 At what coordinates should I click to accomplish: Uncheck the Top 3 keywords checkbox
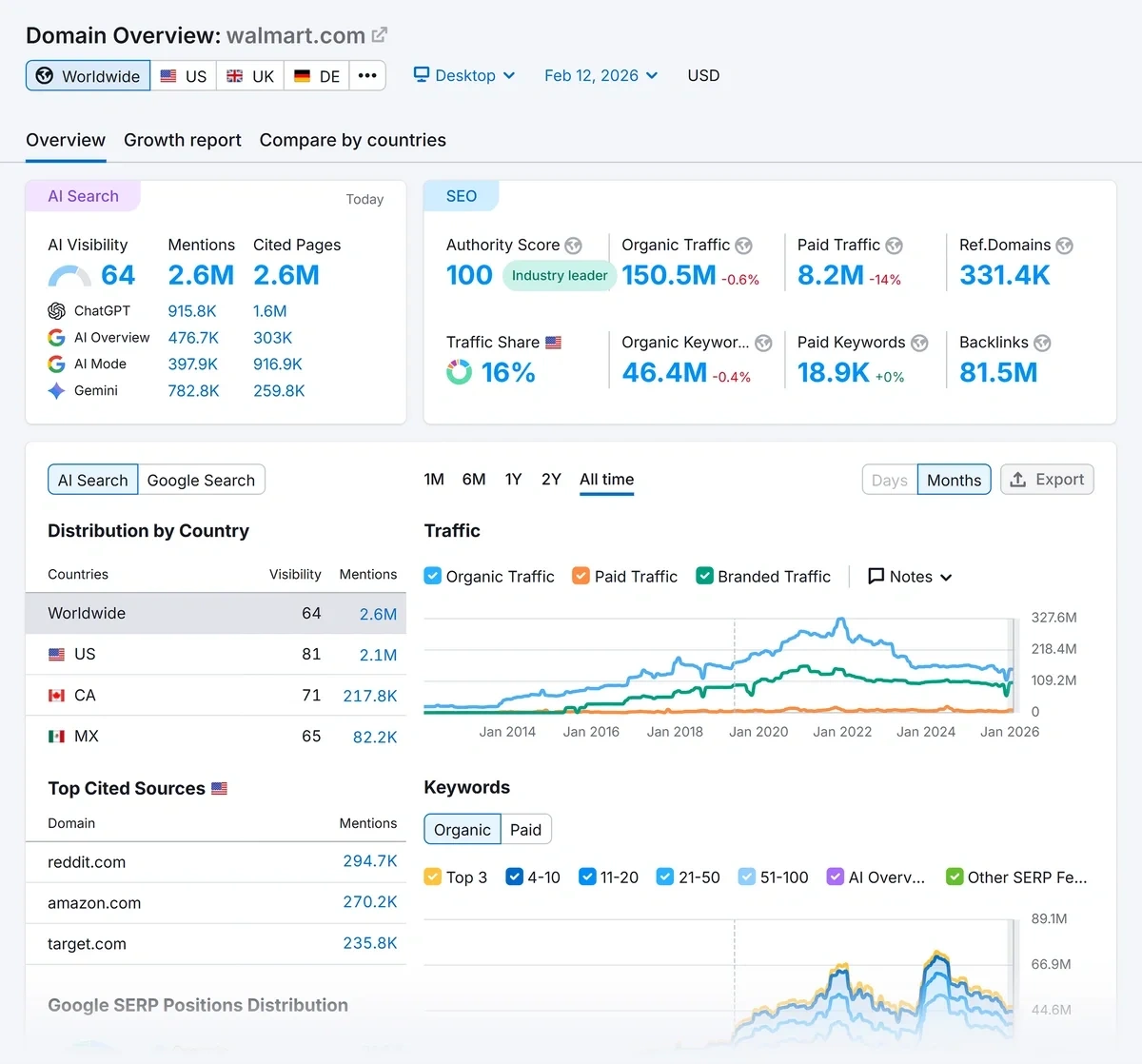coord(433,877)
